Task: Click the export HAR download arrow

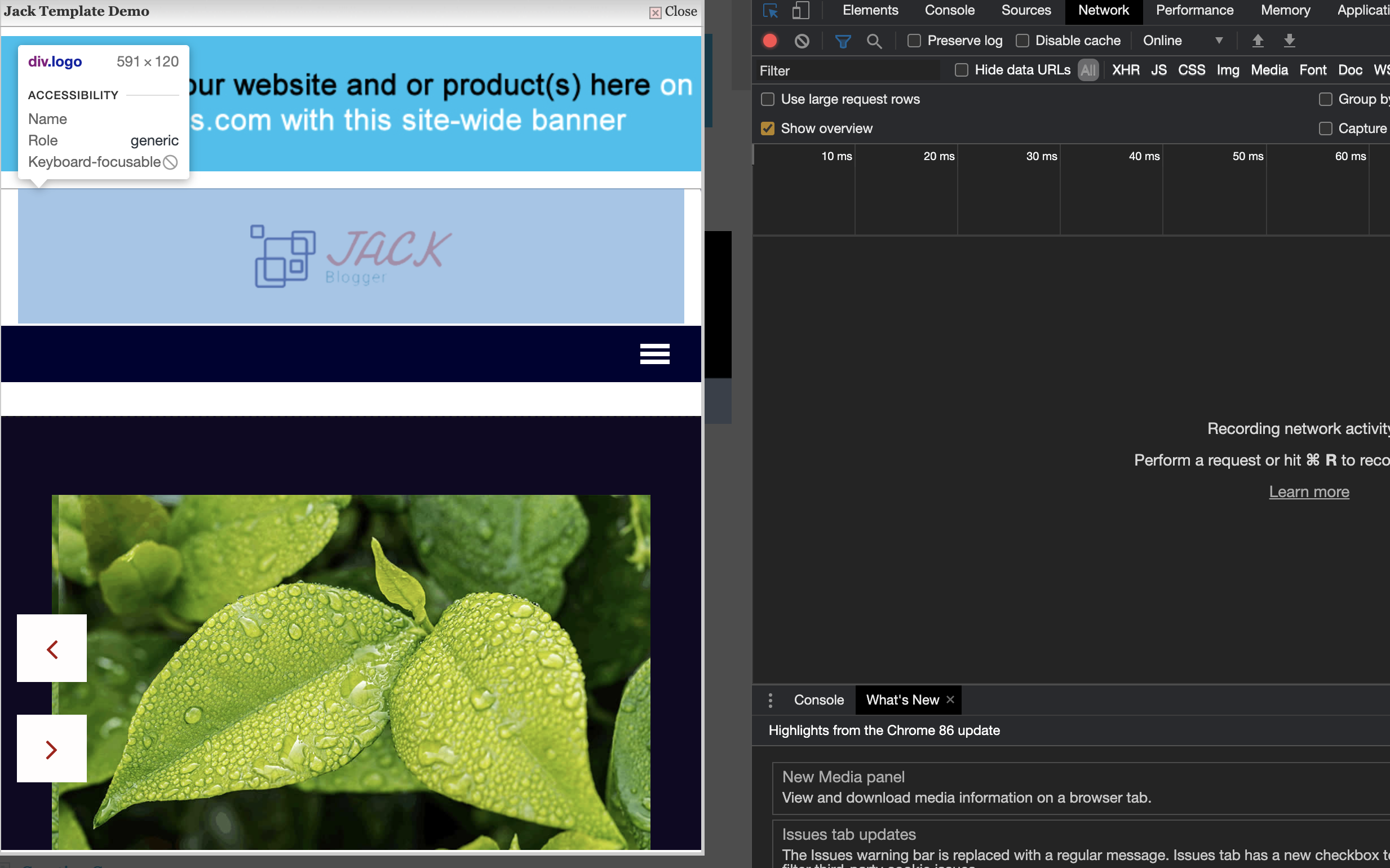Action: (1289, 41)
